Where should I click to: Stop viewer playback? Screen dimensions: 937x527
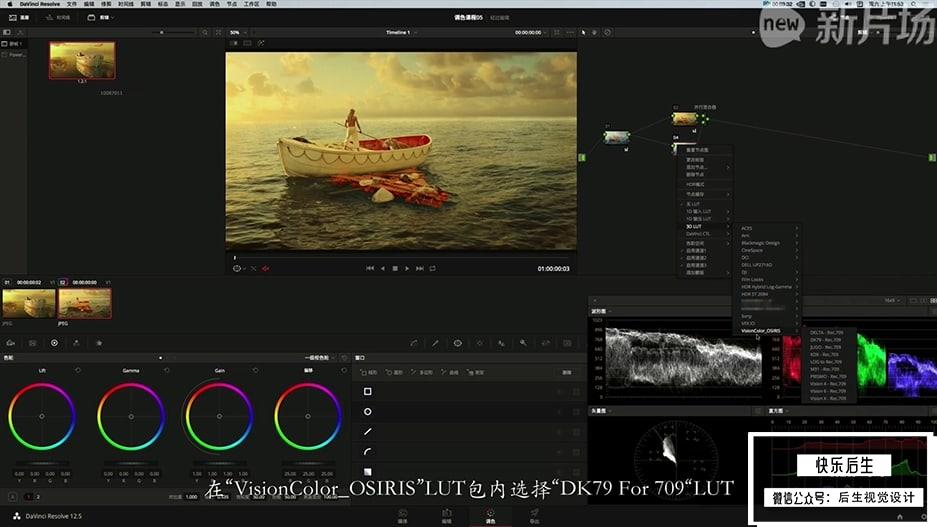(395, 269)
